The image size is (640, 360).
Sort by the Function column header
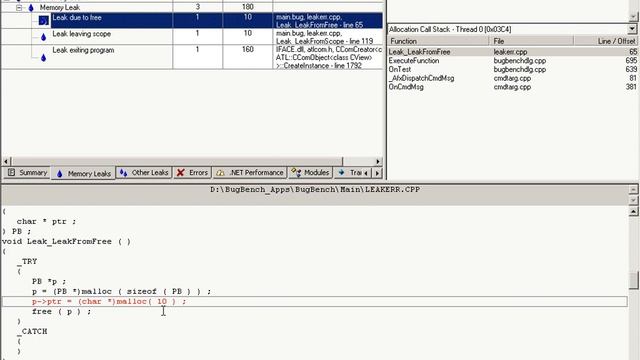click(x=438, y=41)
